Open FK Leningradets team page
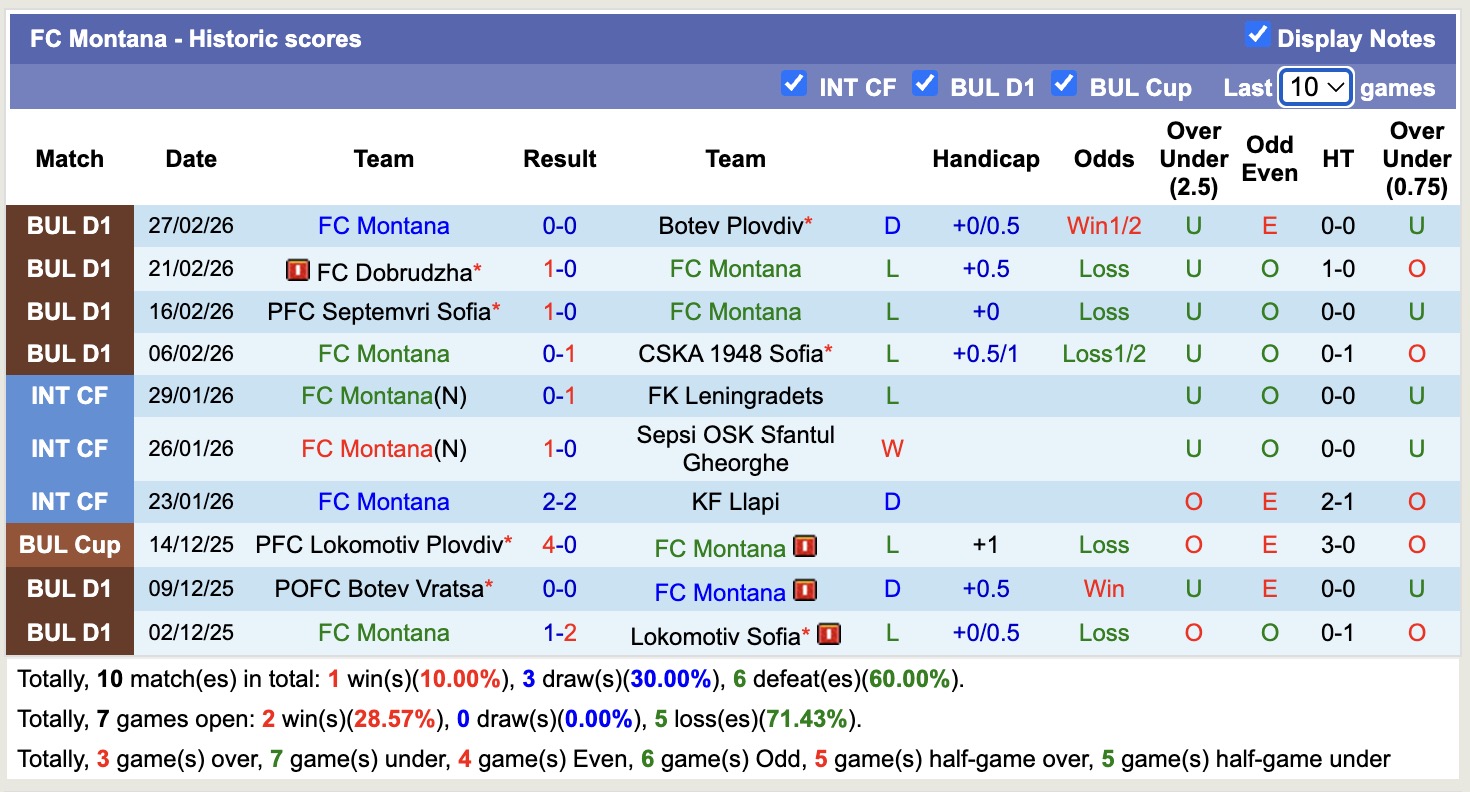 click(735, 396)
